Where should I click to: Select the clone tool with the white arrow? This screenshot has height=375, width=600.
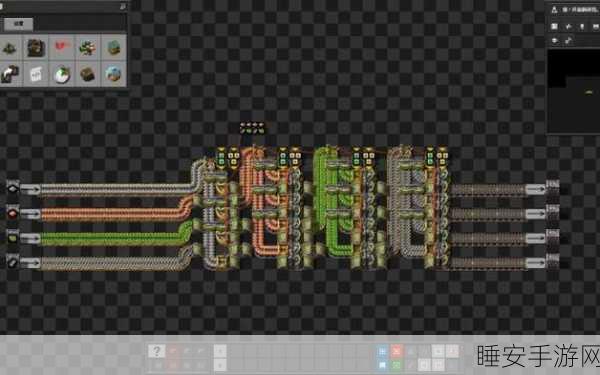pyautogui.click(x=10, y=74)
